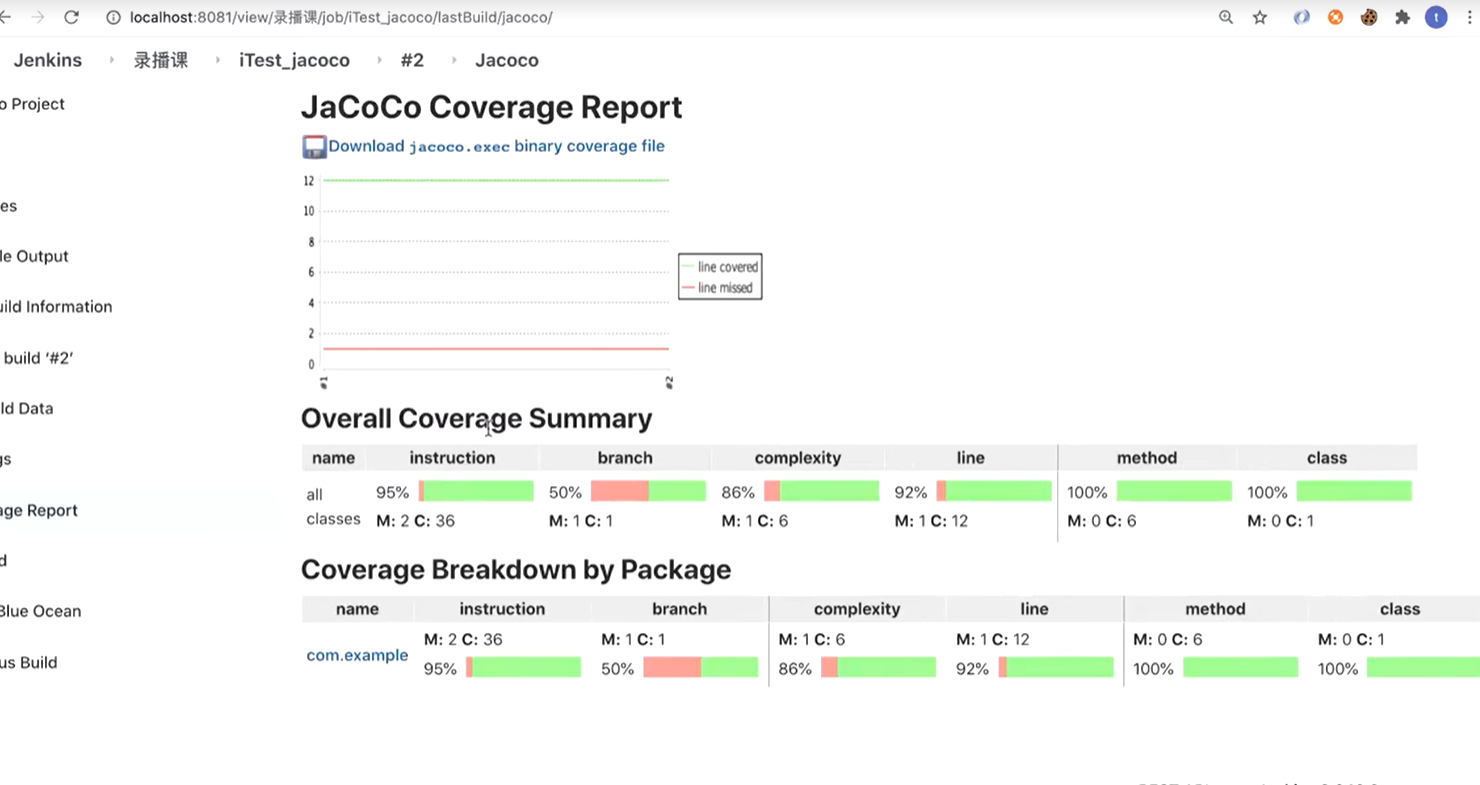Open the Build Data sidebar item

tap(27, 408)
